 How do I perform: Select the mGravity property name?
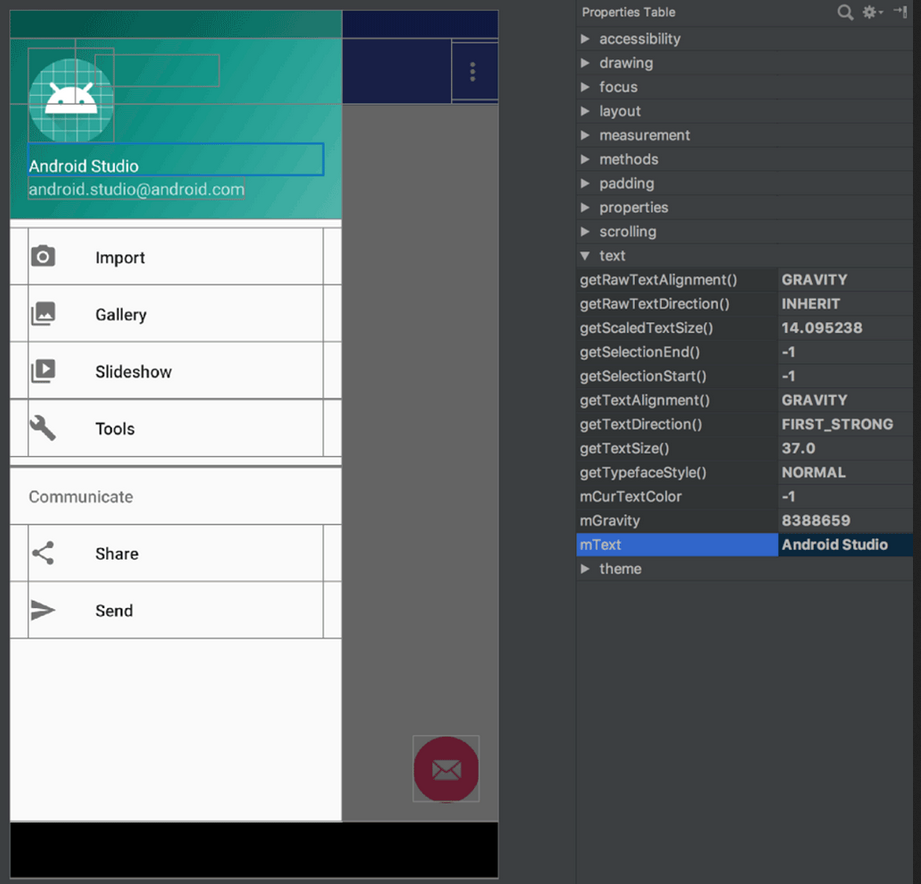pyautogui.click(x=610, y=520)
